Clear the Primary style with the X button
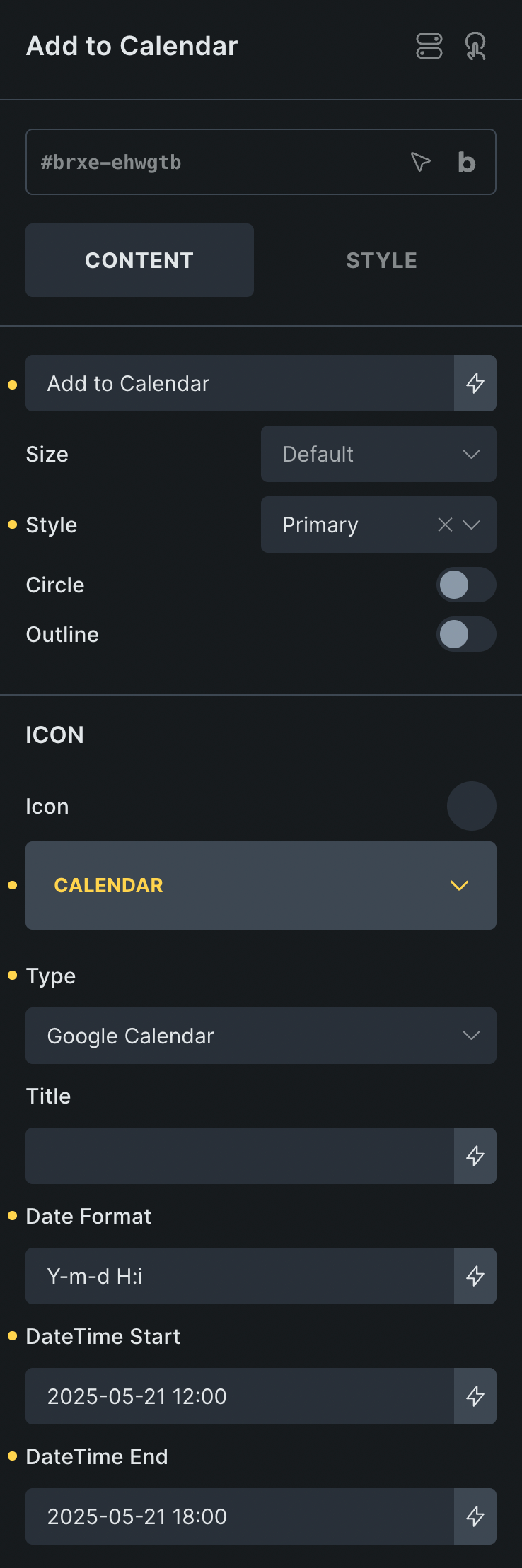522x1568 pixels. point(444,525)
